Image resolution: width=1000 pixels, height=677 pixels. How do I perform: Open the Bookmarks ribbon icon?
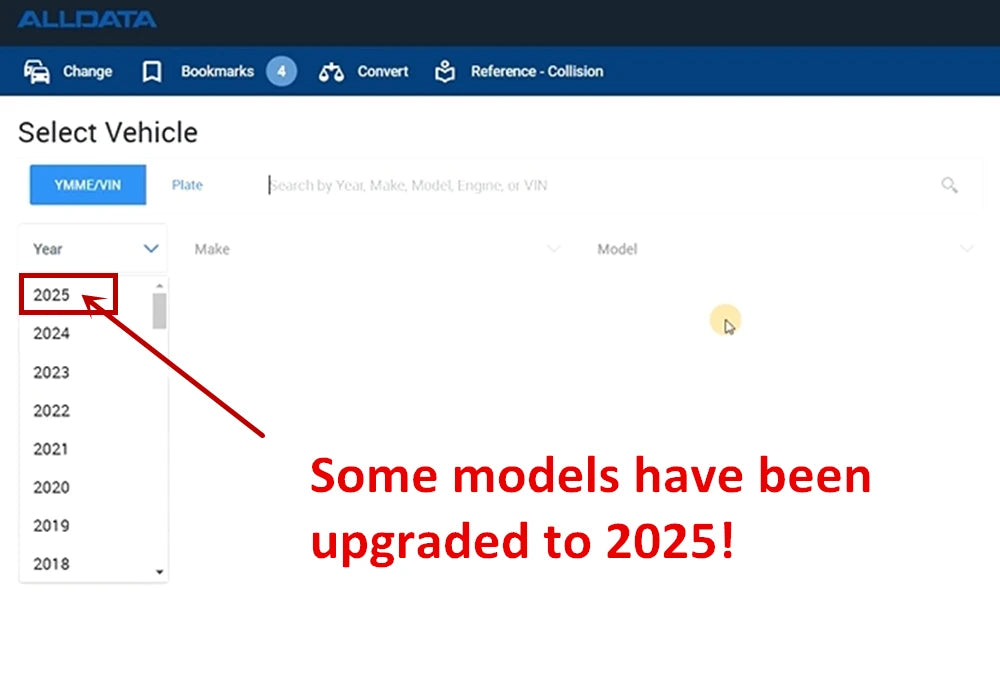pyautogui.click(x=152, y=72)
